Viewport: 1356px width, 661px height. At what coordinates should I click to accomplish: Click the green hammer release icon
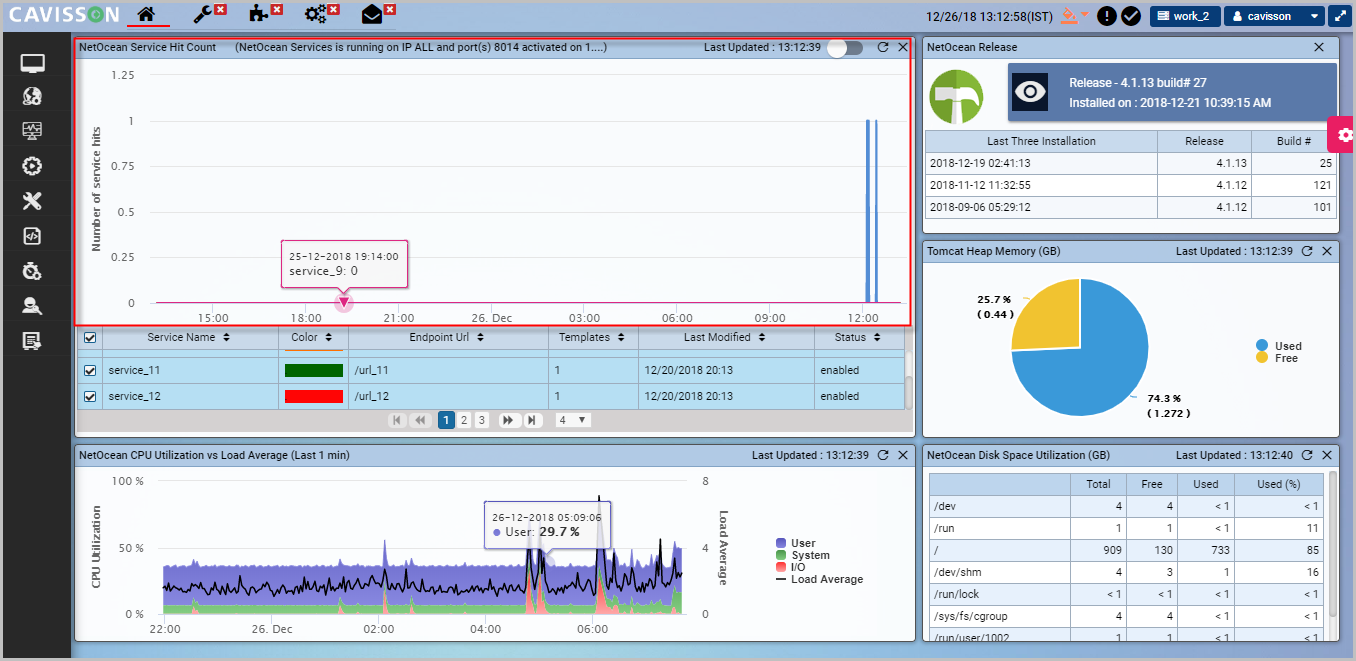[x=957, y=96]
